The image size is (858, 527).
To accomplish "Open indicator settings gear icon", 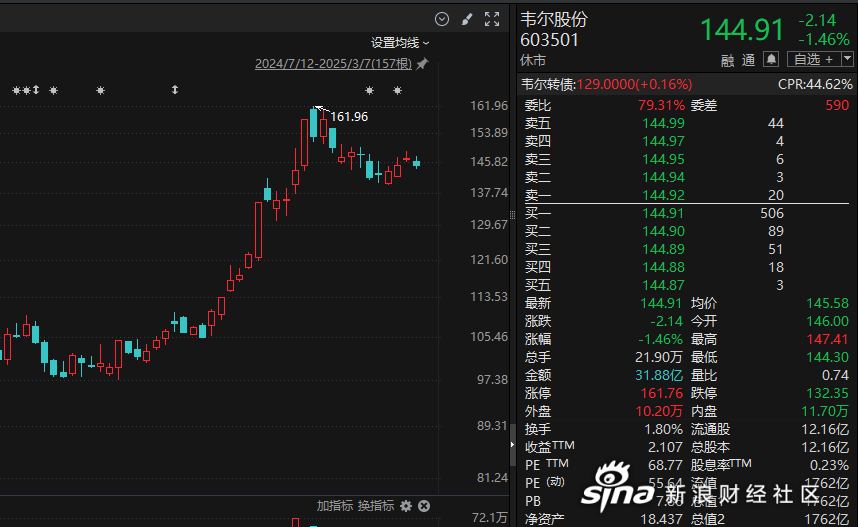I will pos(405,506).
